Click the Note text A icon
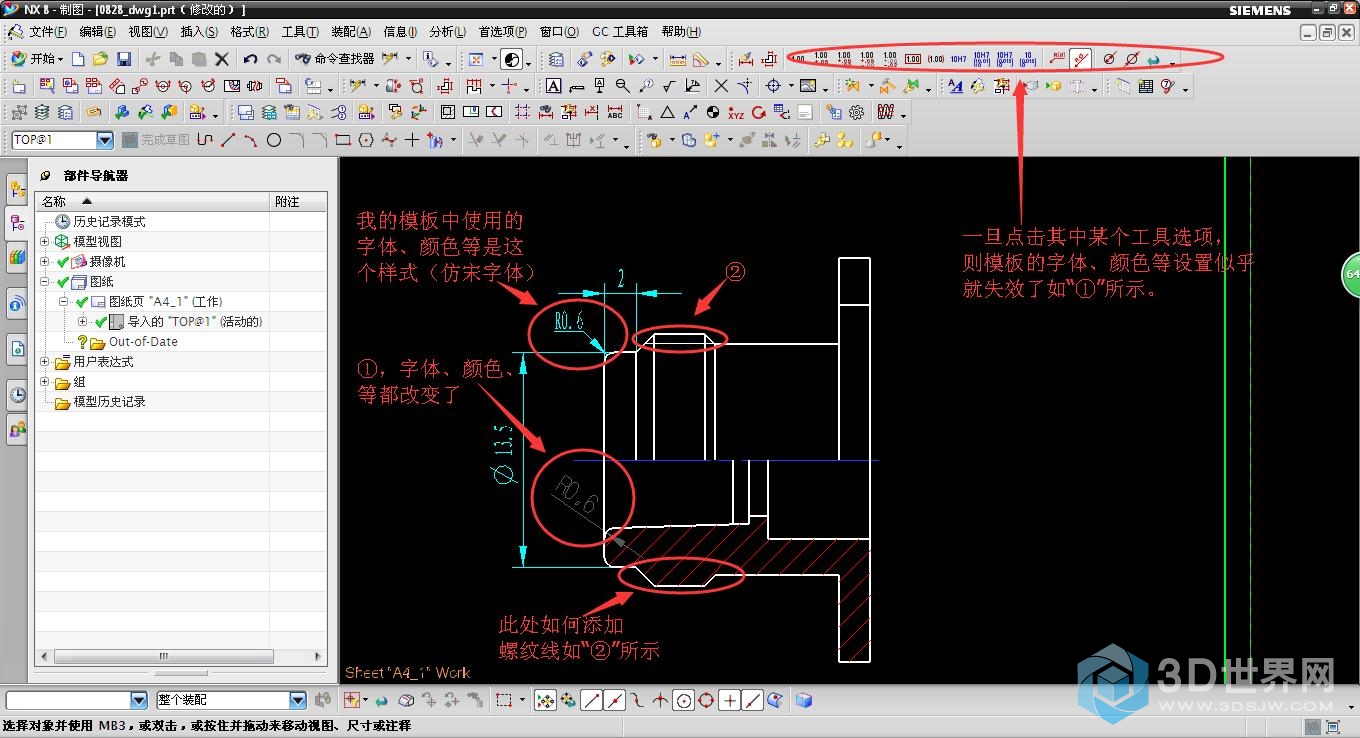Screen dimensions: 1360x738 click(553, 86)
